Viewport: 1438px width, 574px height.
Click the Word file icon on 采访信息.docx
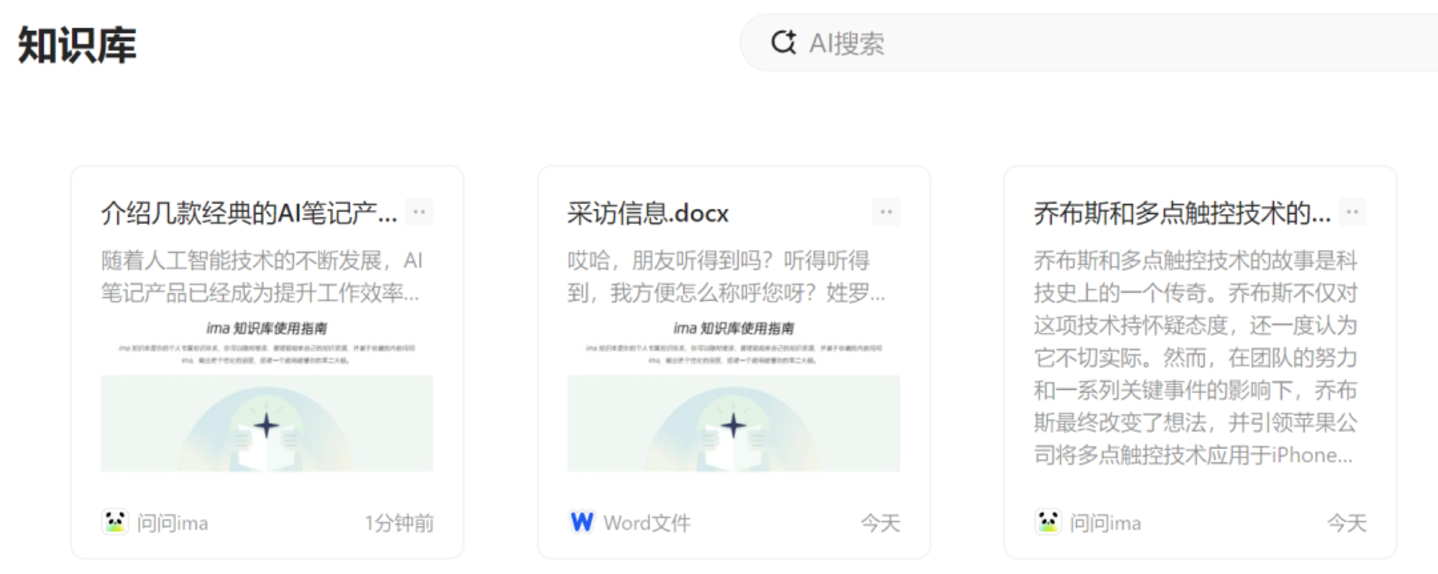[581, 522]
